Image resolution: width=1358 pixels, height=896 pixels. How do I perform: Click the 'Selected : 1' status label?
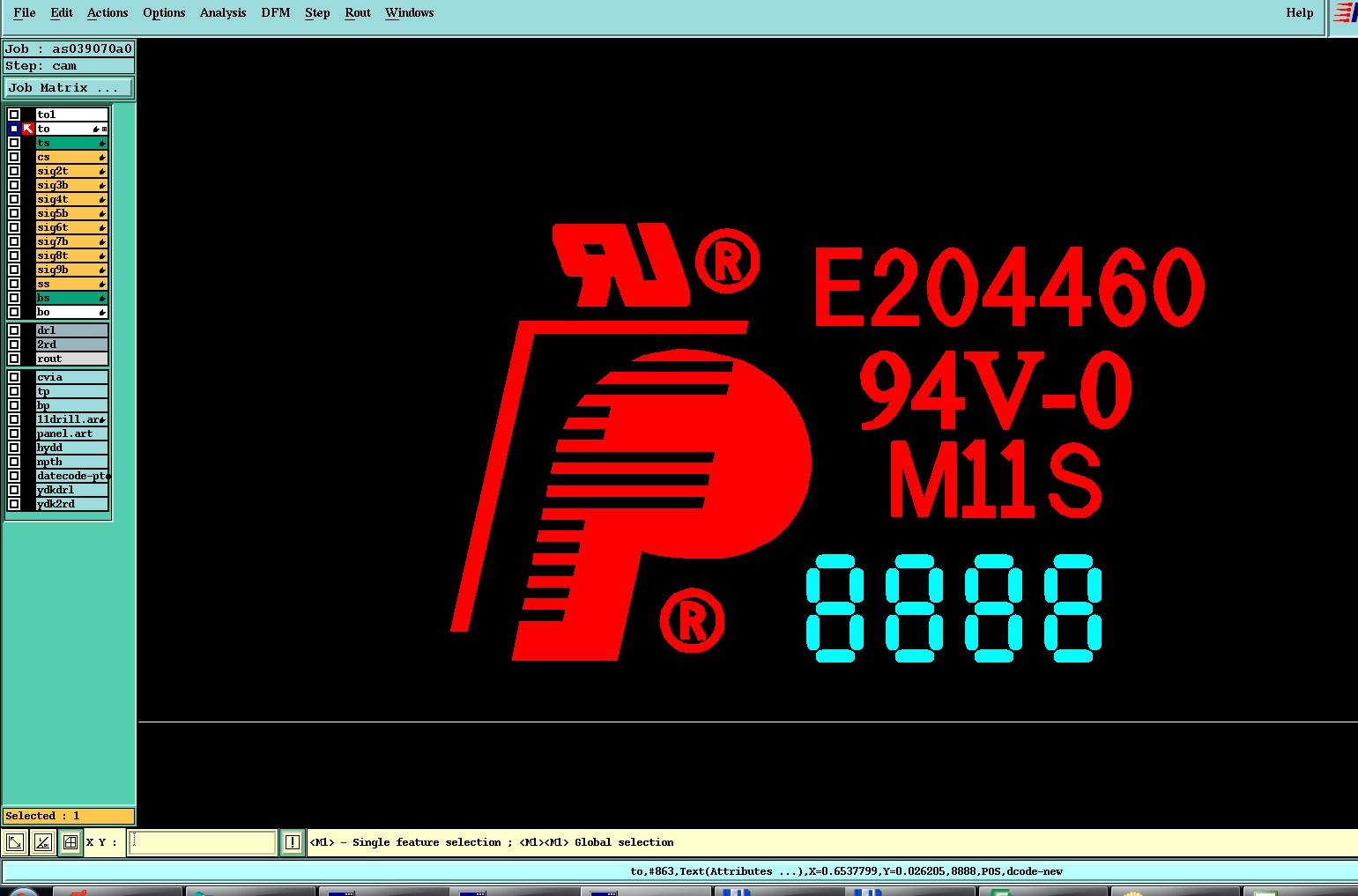pos(69,816)
